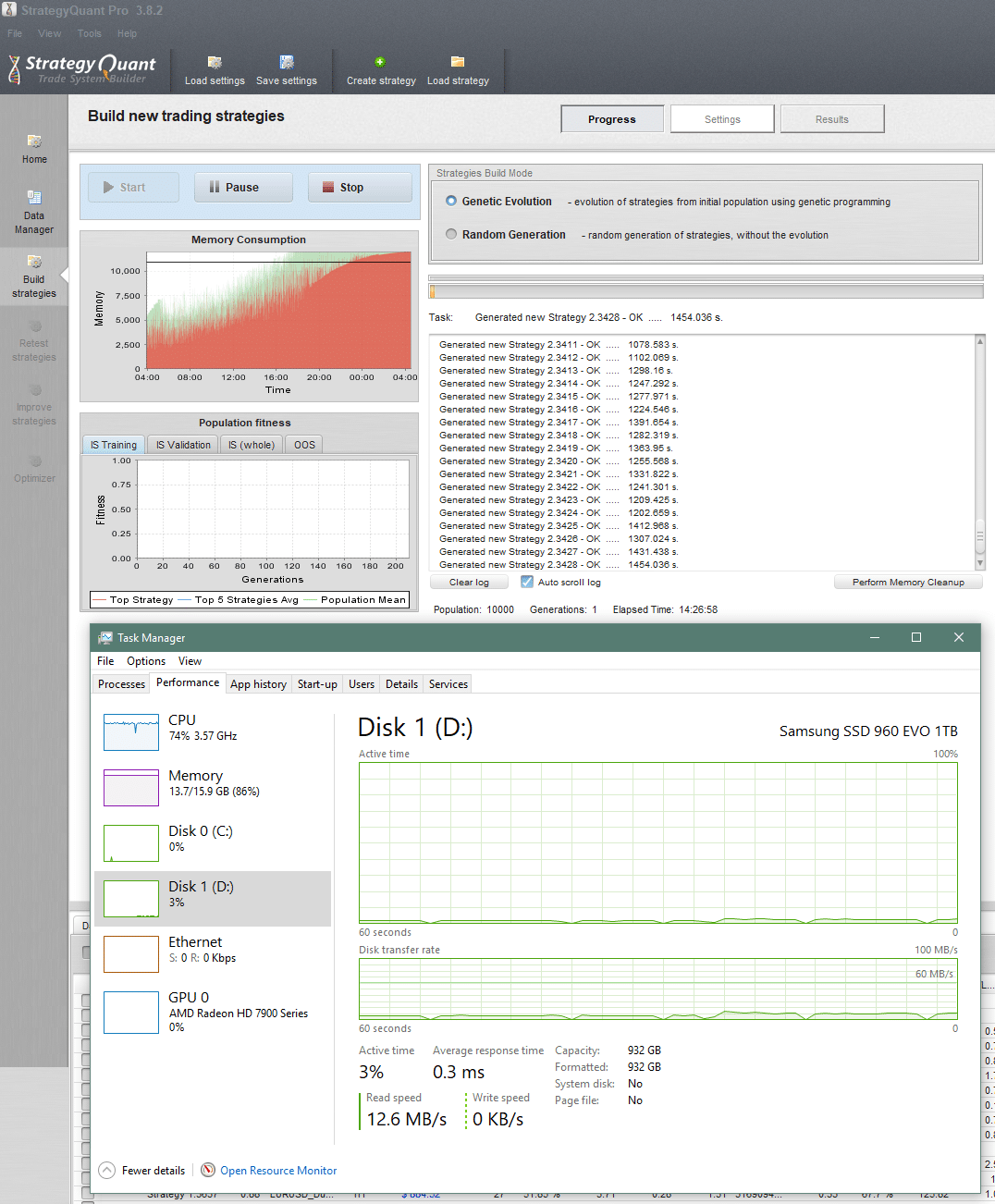
Task: Select the Random Generation radio button
Action: click(x=451, y=234)
